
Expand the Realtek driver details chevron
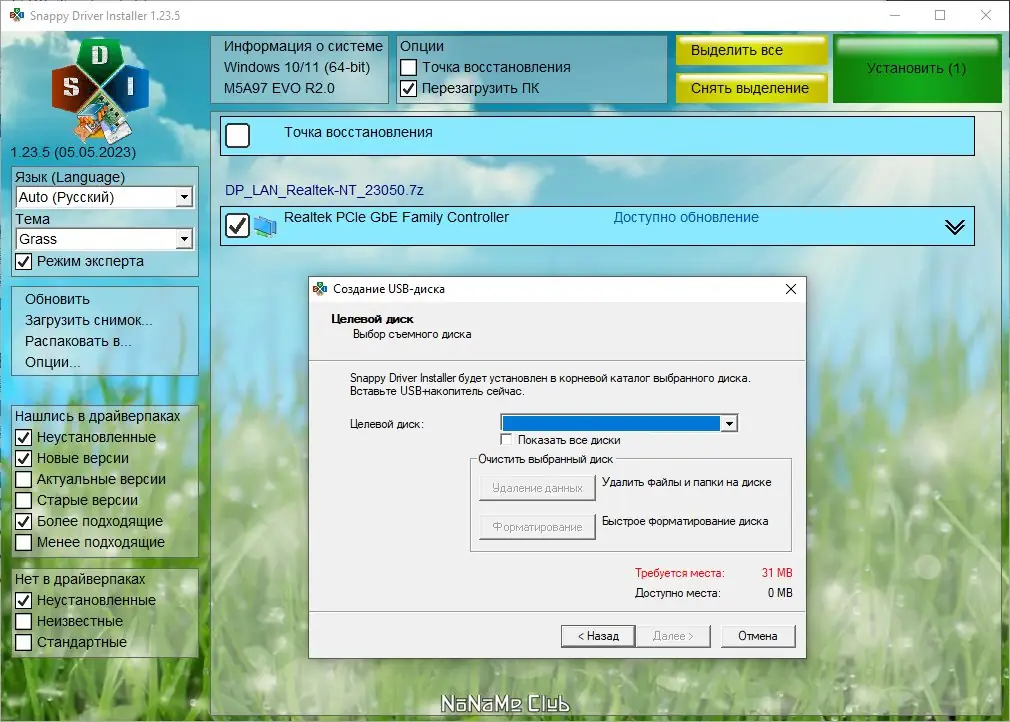(x=953, y=225)
